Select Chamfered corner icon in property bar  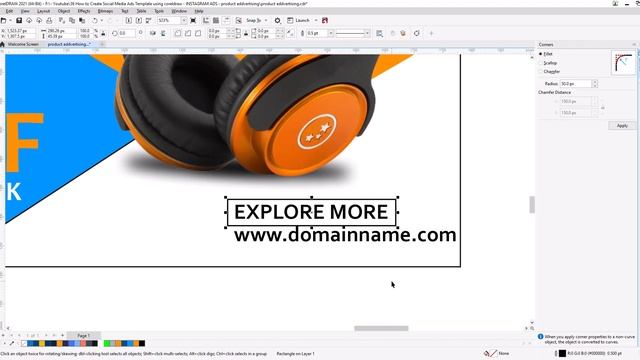pos(198,33)
